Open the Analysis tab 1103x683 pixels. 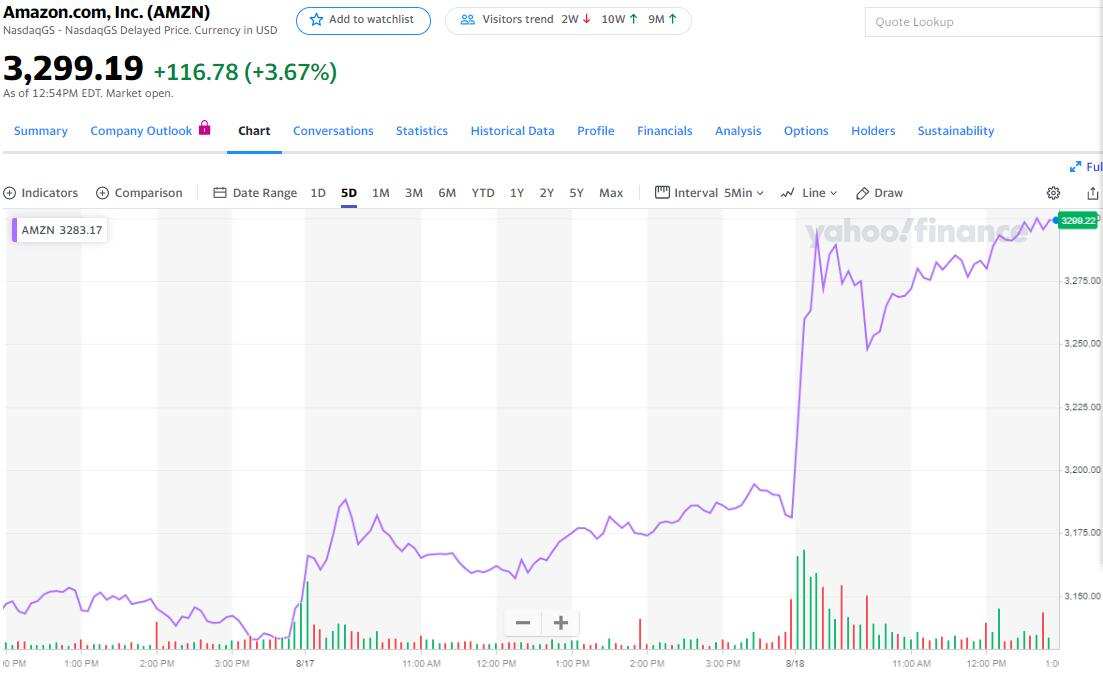pos(738,131)
